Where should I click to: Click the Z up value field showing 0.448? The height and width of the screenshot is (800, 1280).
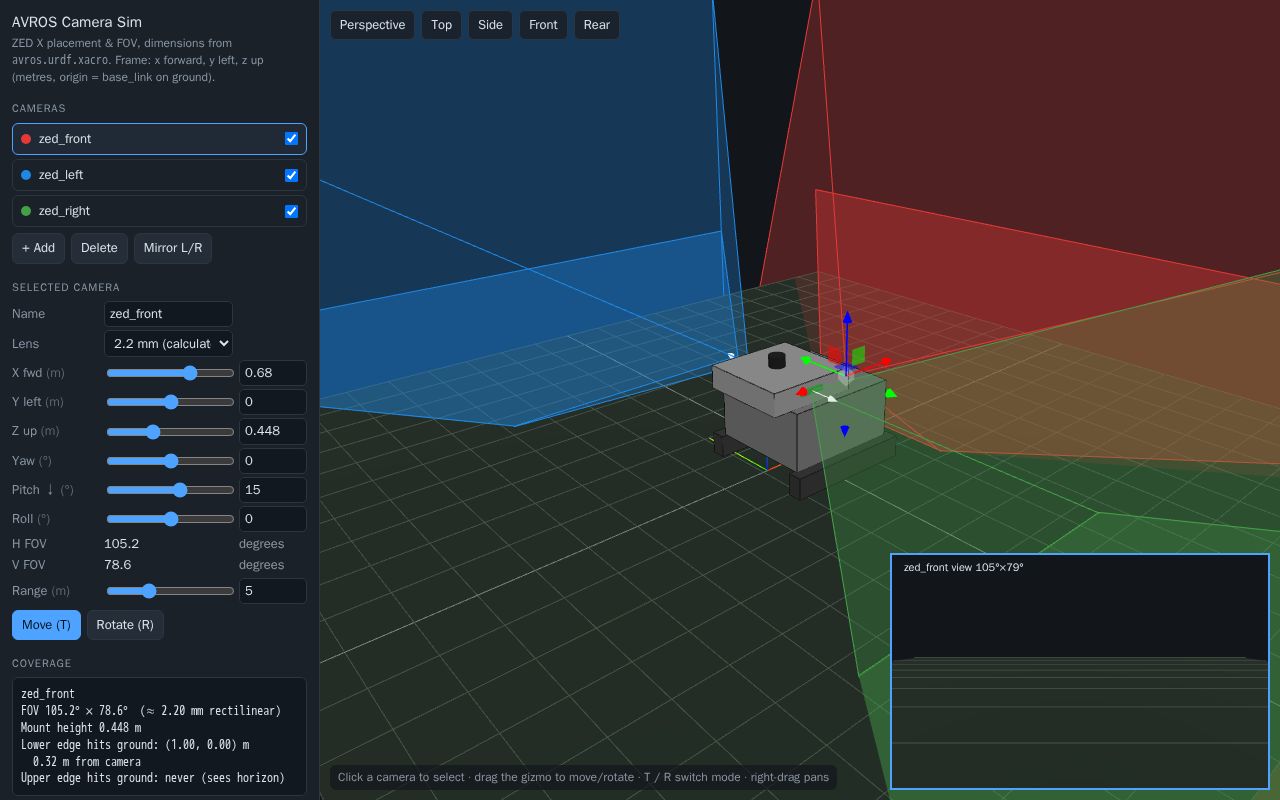pos(273,431)
